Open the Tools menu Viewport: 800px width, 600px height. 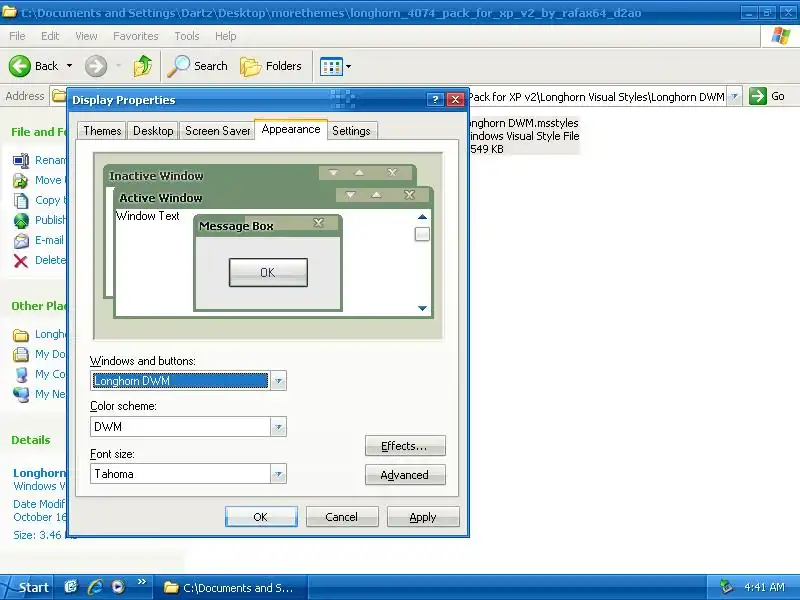tap(187, 36)
